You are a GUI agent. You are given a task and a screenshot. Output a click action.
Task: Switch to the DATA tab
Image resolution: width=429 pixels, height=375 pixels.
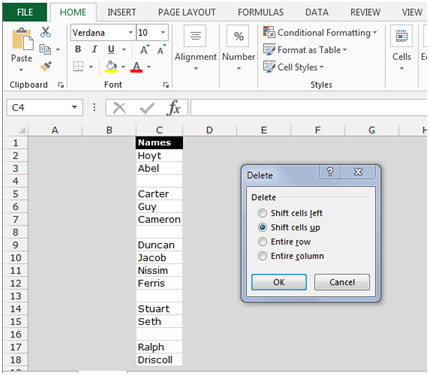[x=317, y=12]
